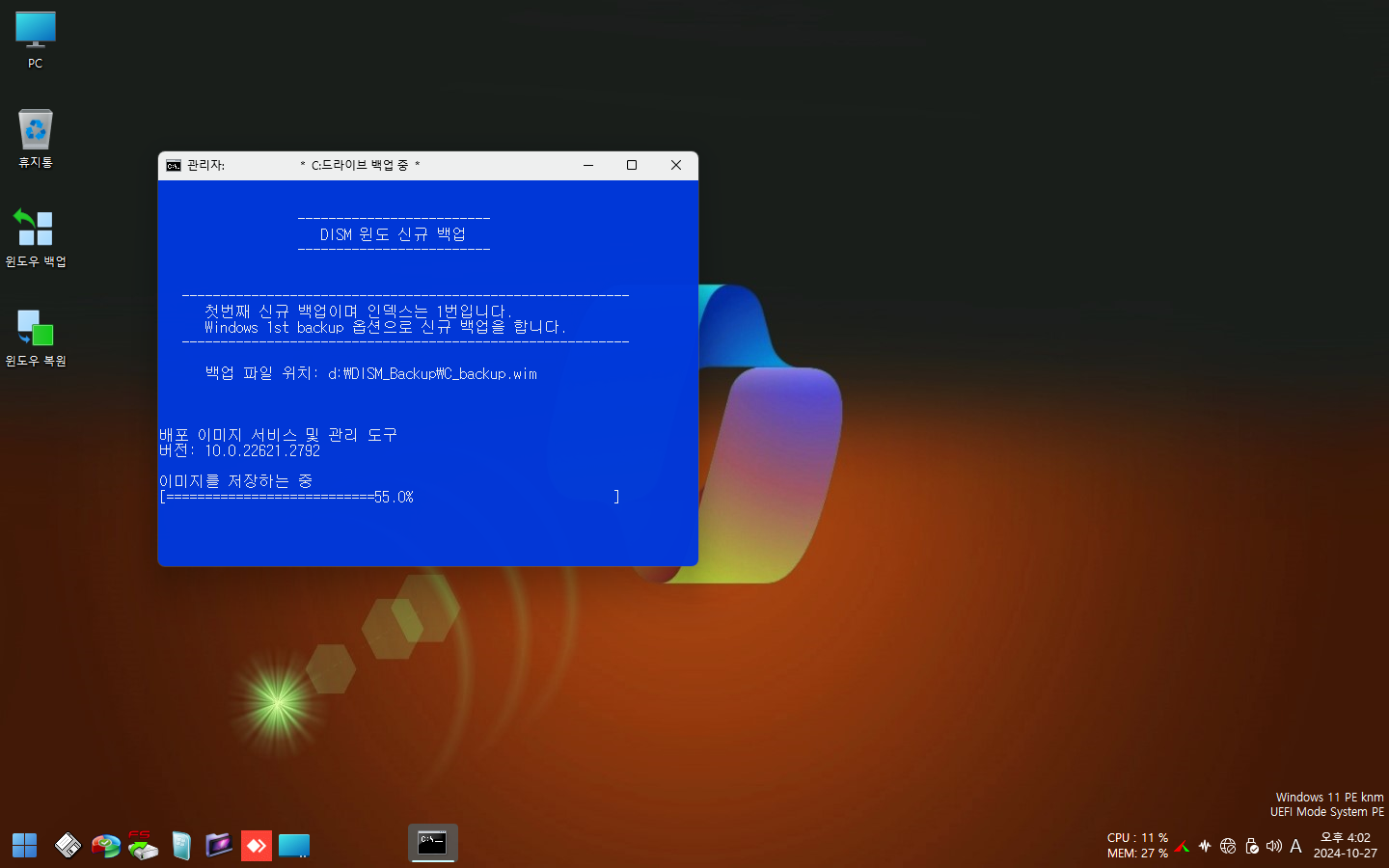Open the Windows Start button
The image size is (1389, 868).
pyautogui.click(x=24, y=846)
